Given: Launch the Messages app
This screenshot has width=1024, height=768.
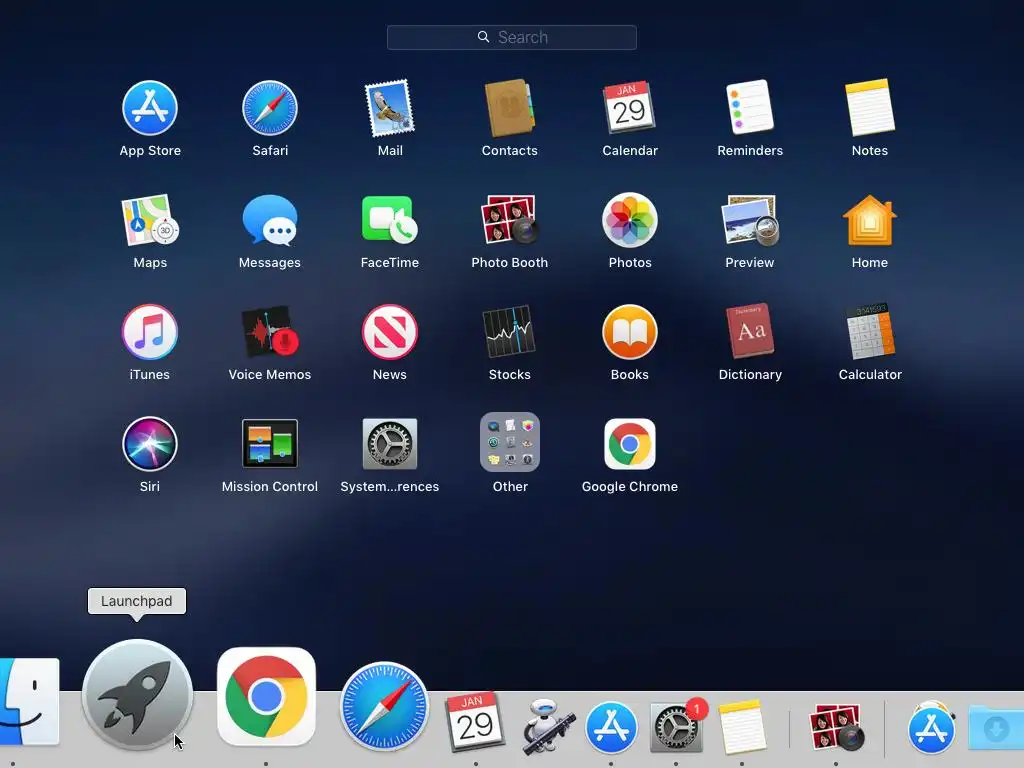Looking at the screenshot, I should (x=270, y=220).
